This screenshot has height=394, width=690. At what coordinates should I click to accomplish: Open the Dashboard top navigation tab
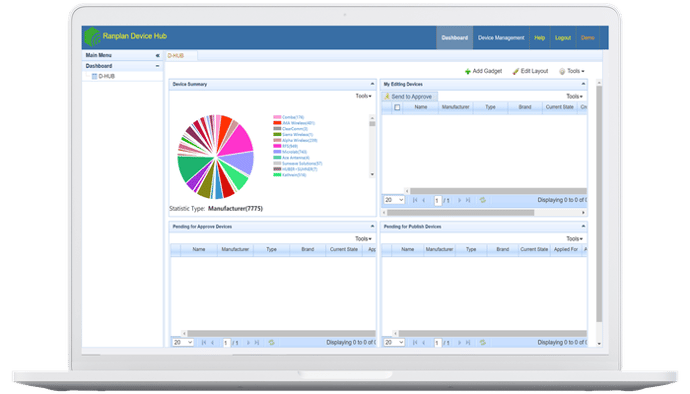455,38
